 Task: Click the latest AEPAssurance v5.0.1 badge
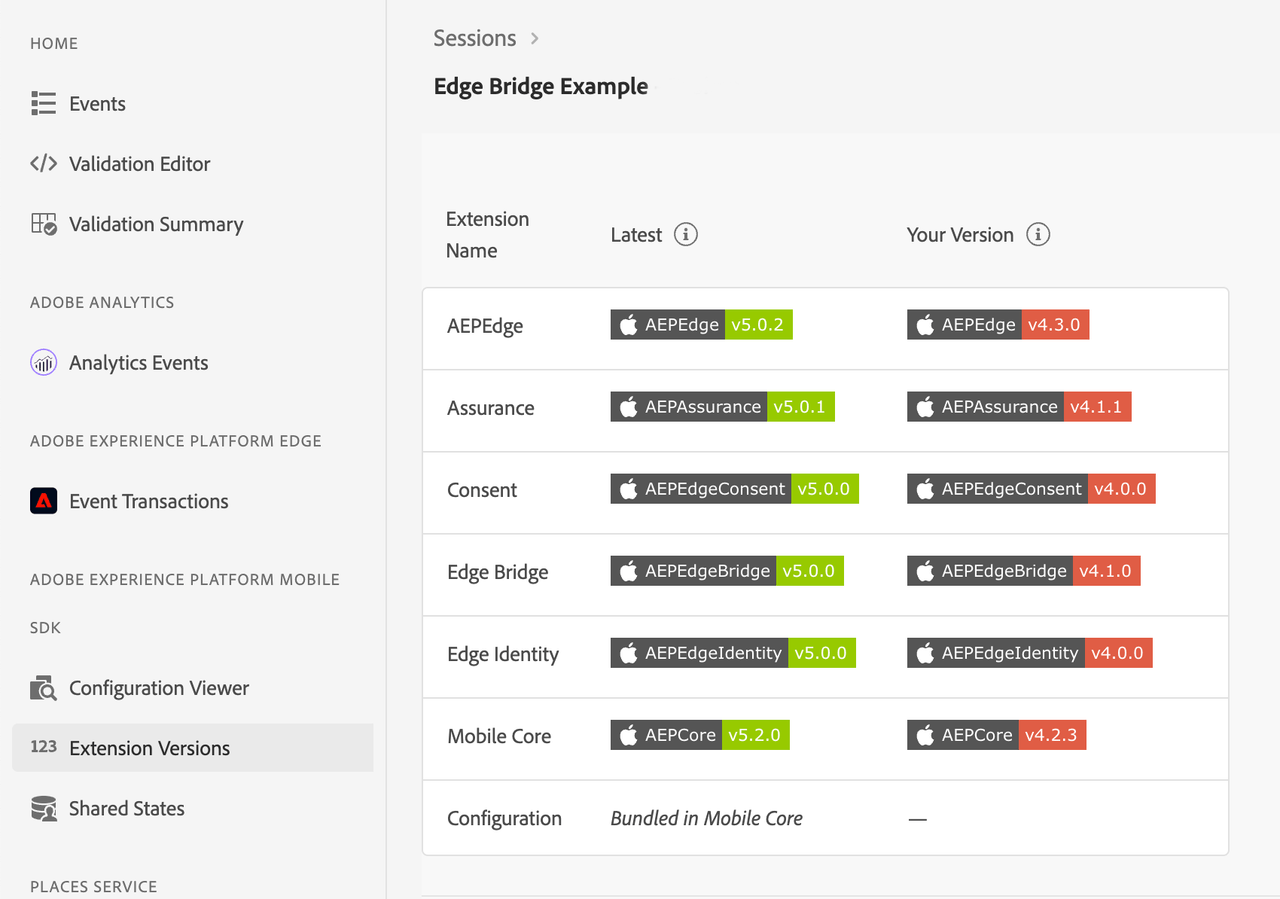click(722, 406)
